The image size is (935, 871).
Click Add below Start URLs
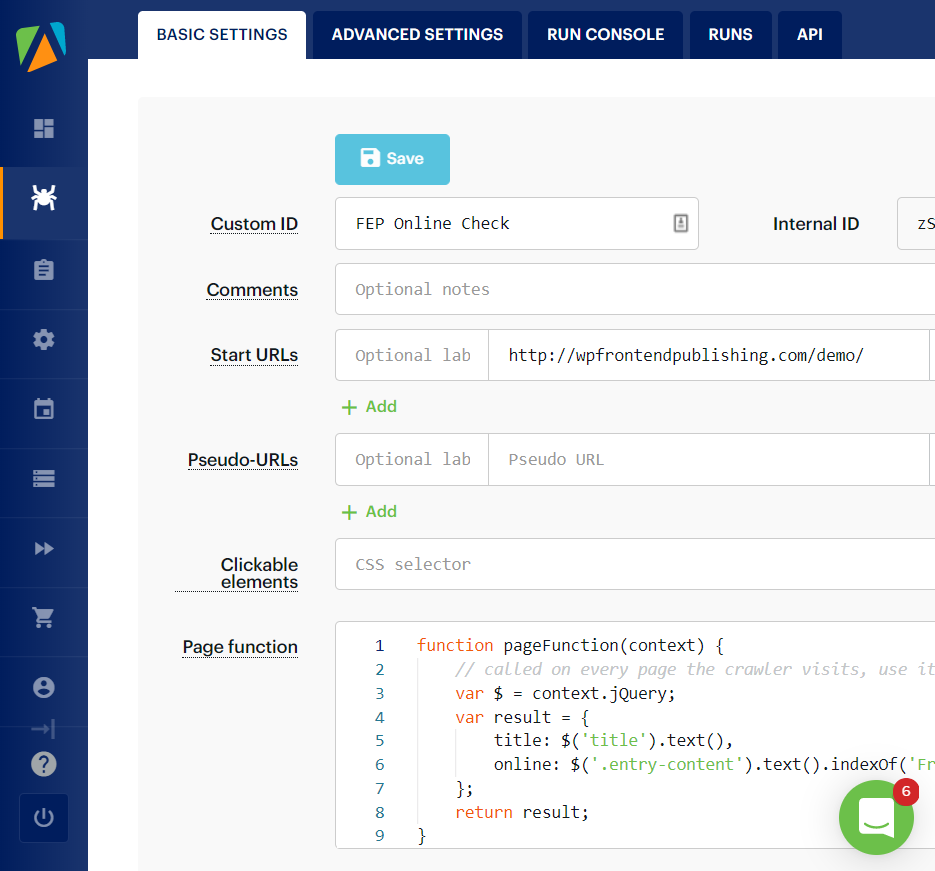click(369, 407)
